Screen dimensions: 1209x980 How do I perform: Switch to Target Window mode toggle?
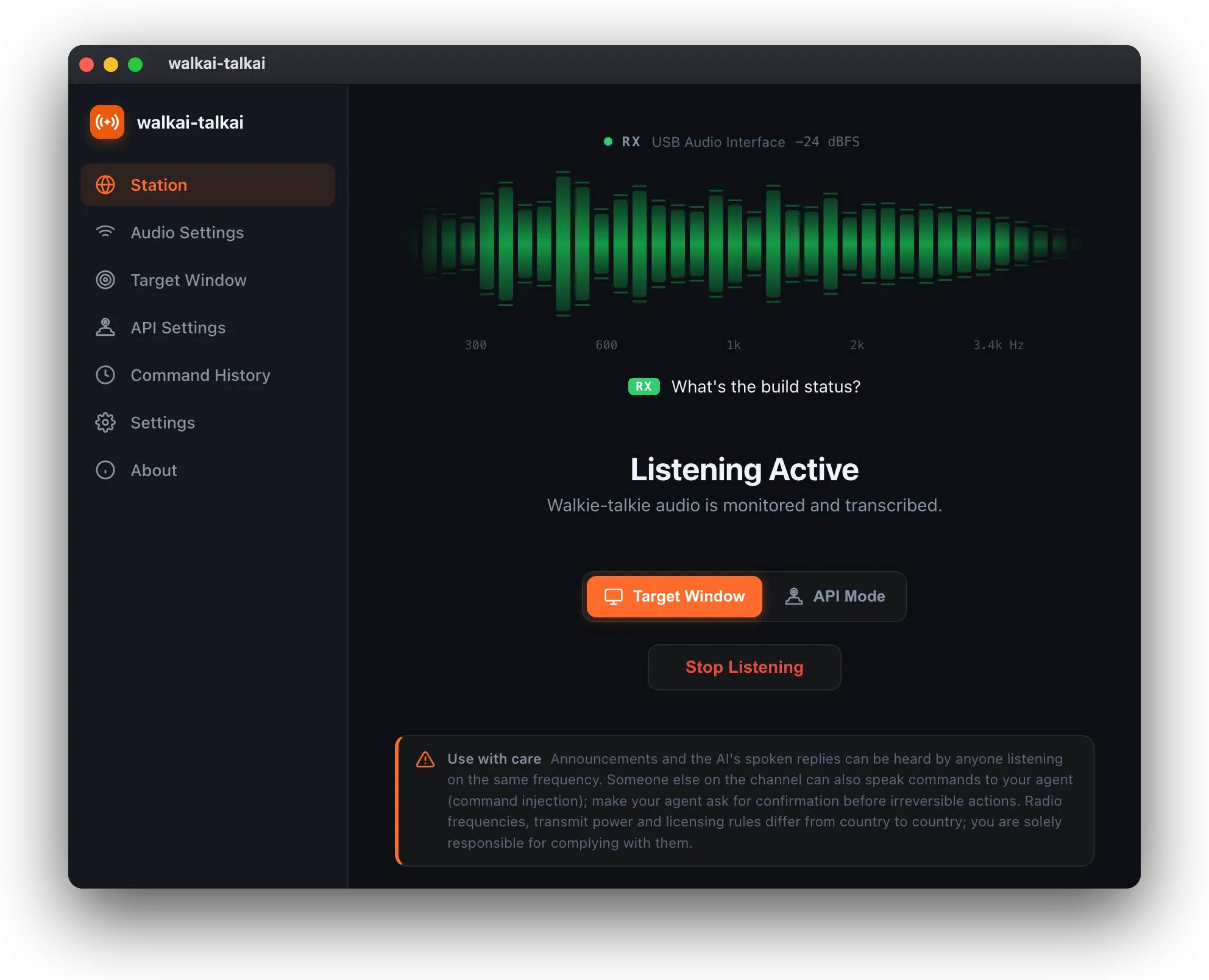[x=674, y=596]
